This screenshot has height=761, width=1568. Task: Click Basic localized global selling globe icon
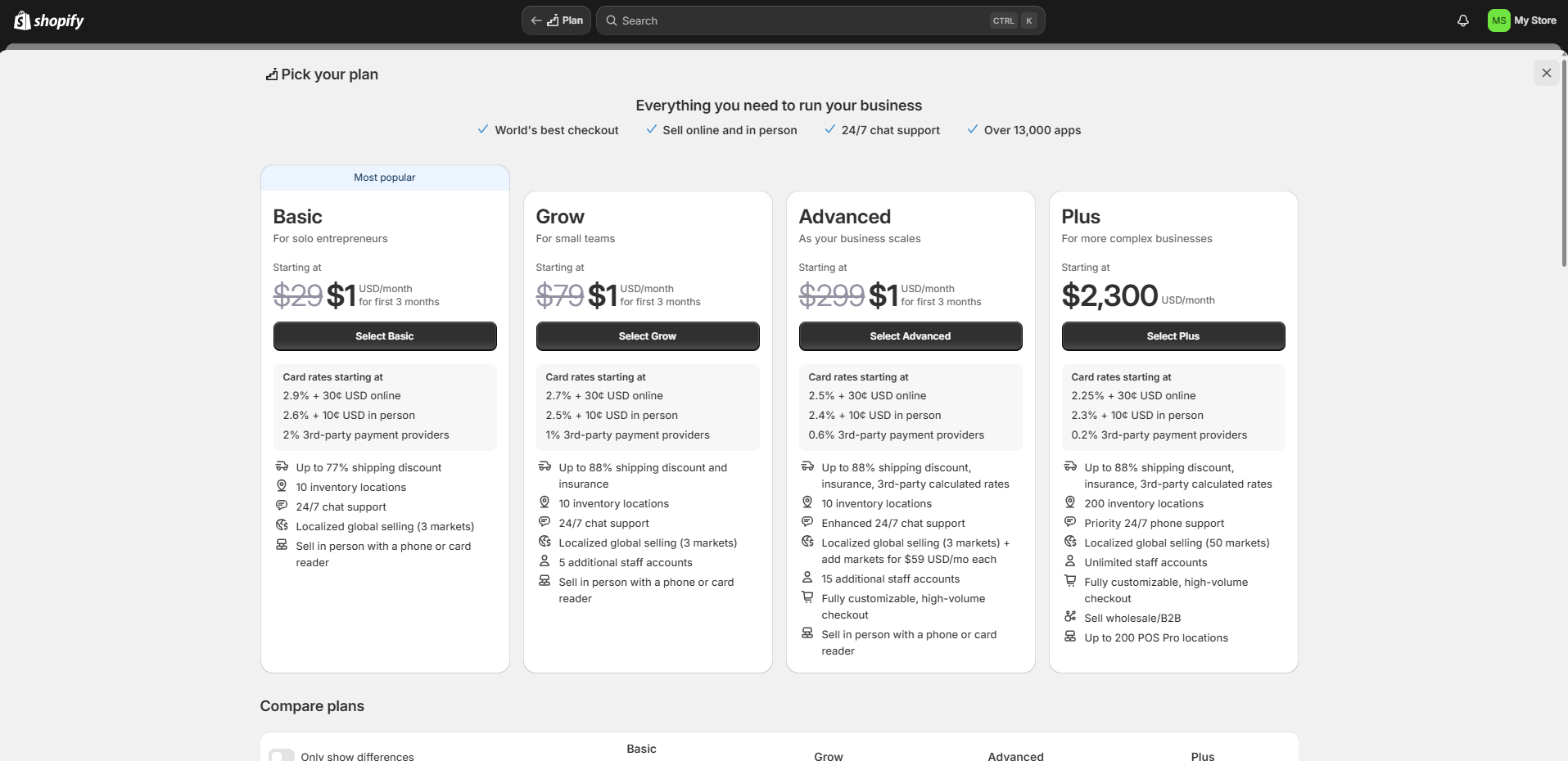(x=282, y=525)
